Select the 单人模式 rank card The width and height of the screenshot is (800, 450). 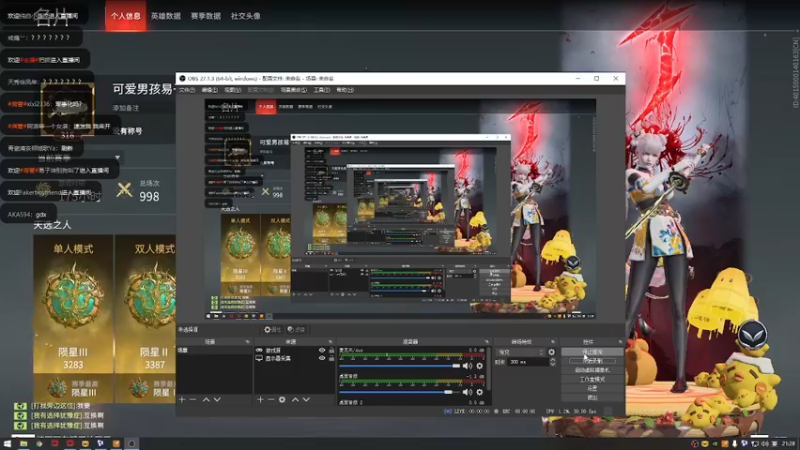73,319
